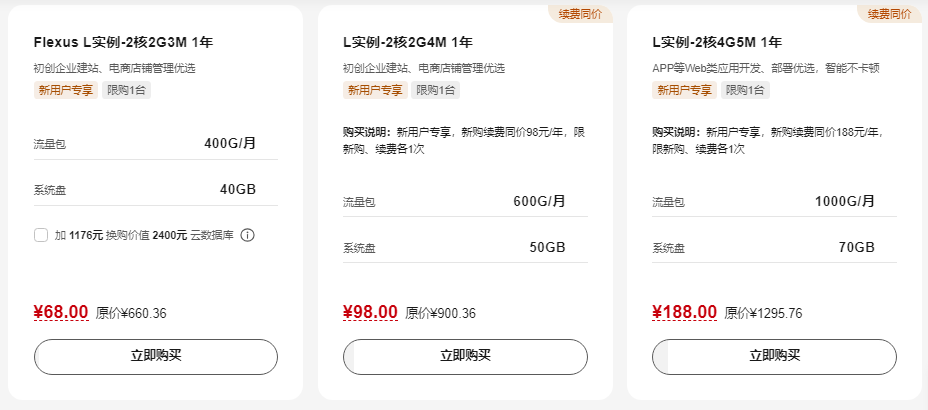Click the original price 原价¥660.36
Image resolution: width=928 pixels, height=410 pixels.
click(131, 313)
